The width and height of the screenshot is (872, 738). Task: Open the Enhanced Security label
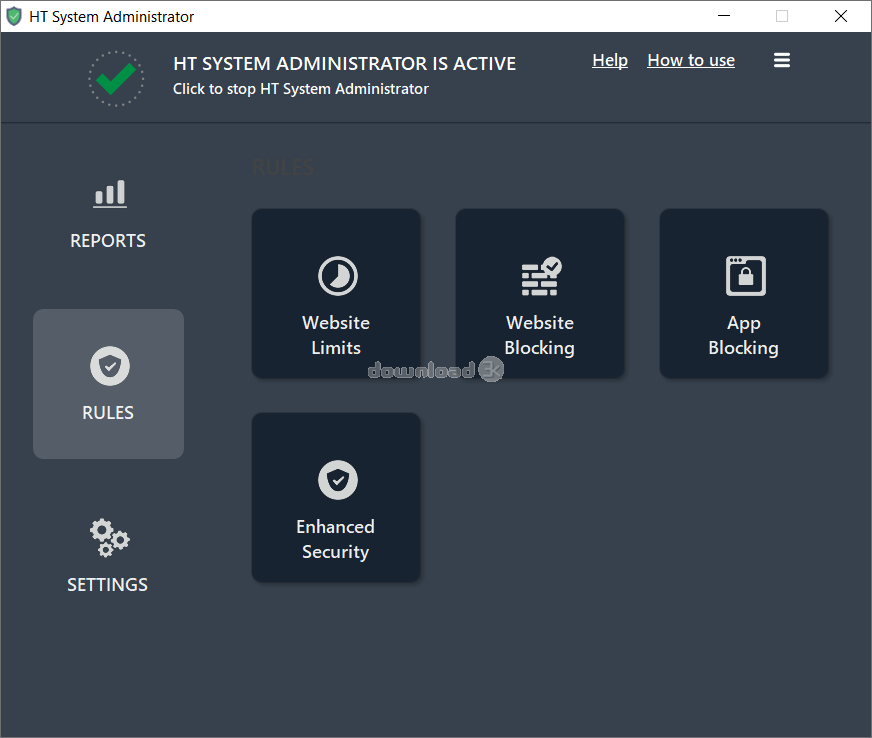pos(335,539)
